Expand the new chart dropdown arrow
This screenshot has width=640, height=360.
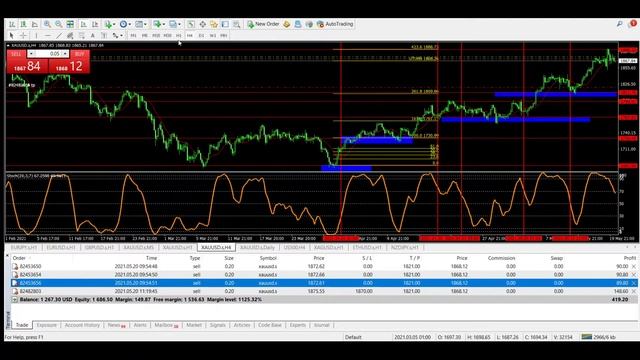164,24
